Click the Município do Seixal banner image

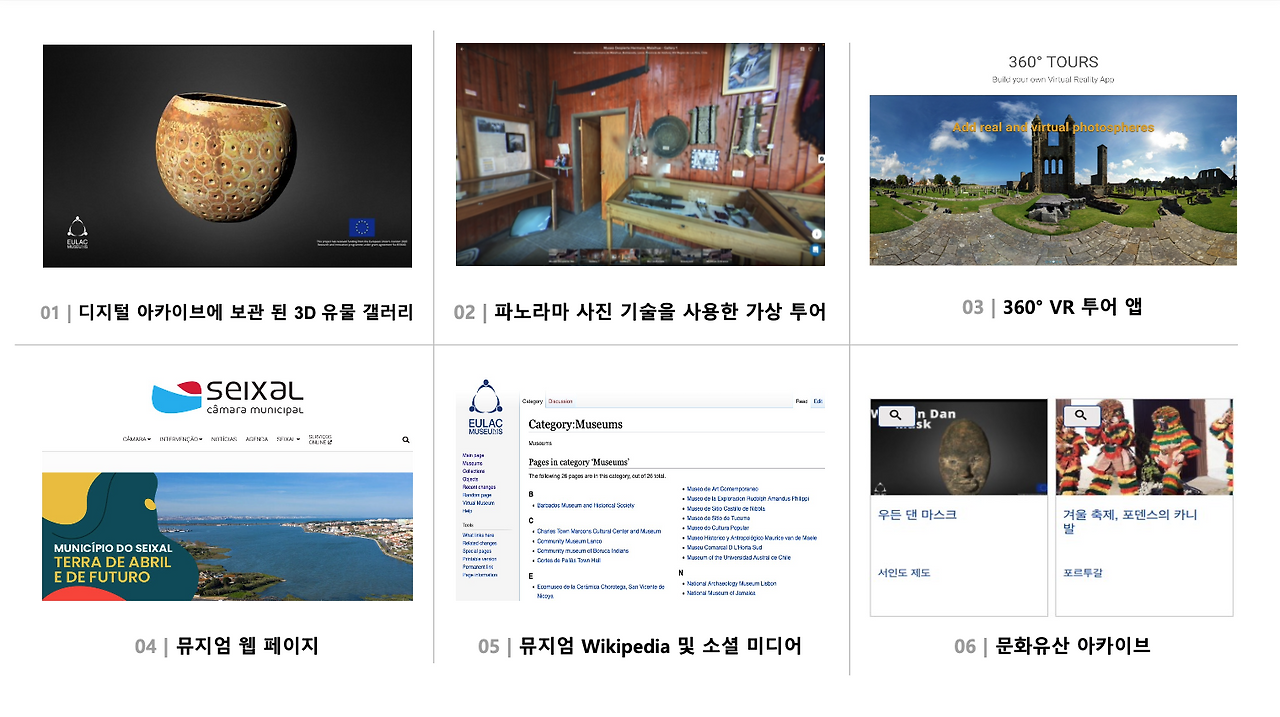pos(227,536)
